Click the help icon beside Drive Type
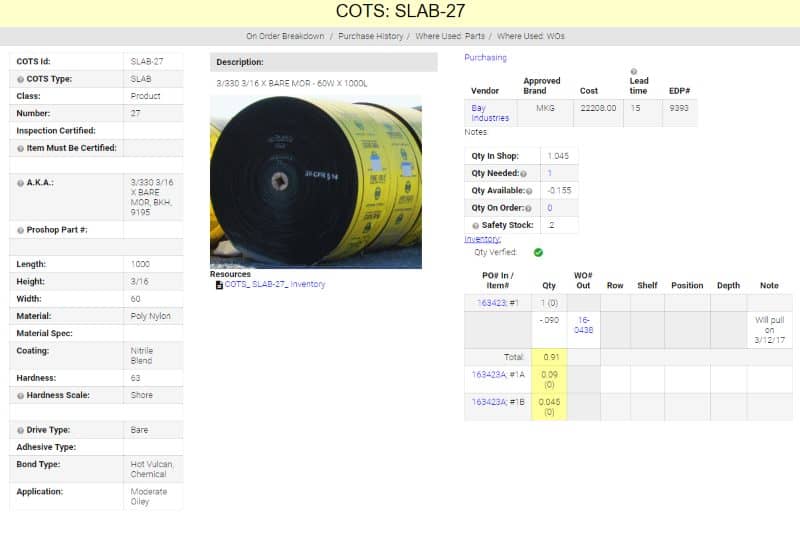 20,430
